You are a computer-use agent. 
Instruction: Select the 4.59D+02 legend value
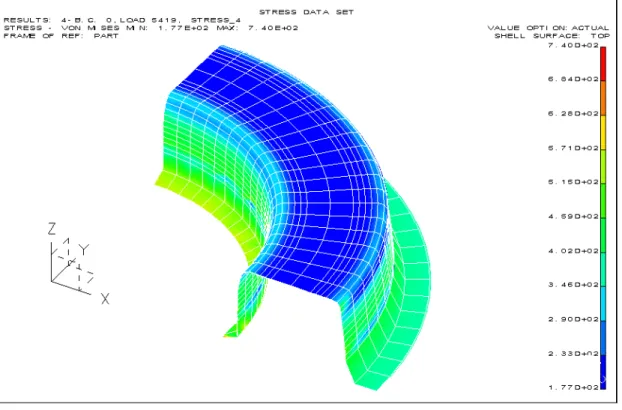click(x=573, y=216)
